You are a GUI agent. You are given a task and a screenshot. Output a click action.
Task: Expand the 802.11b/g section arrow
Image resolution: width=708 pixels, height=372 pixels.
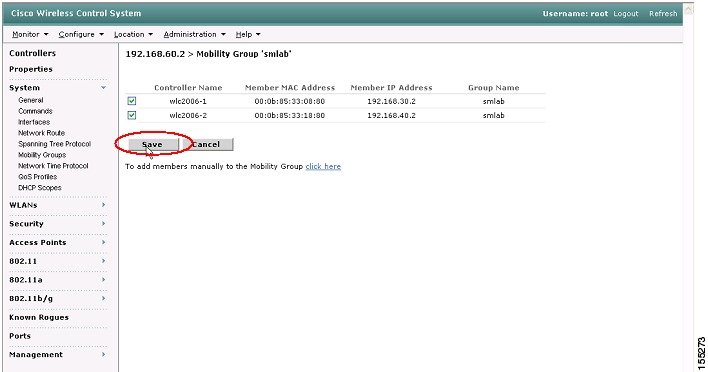(x=103, y=298)
